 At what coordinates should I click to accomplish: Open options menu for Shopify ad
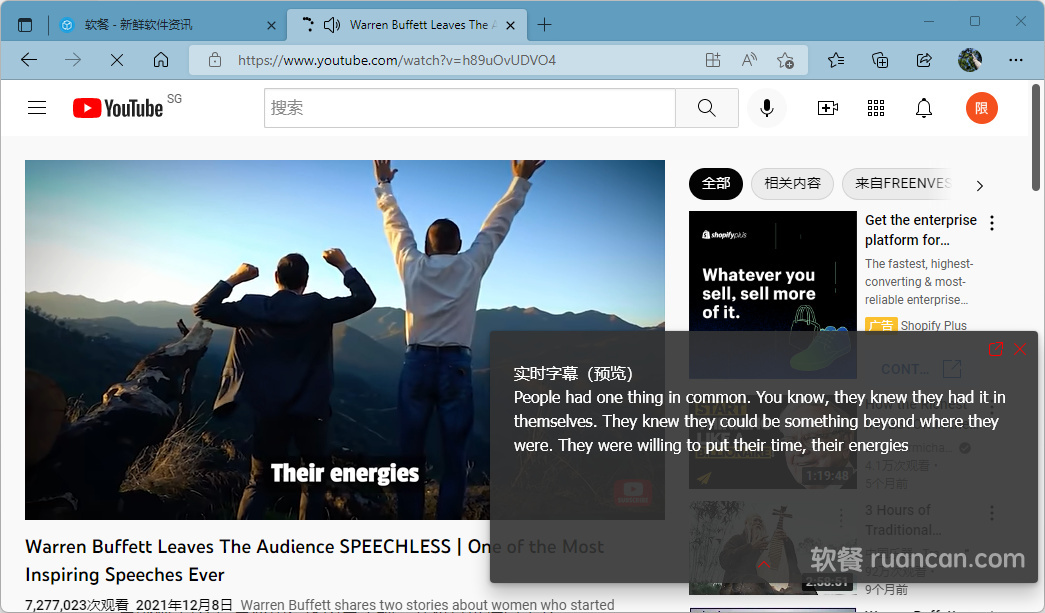pyautogui.click(x=992, y=223)
